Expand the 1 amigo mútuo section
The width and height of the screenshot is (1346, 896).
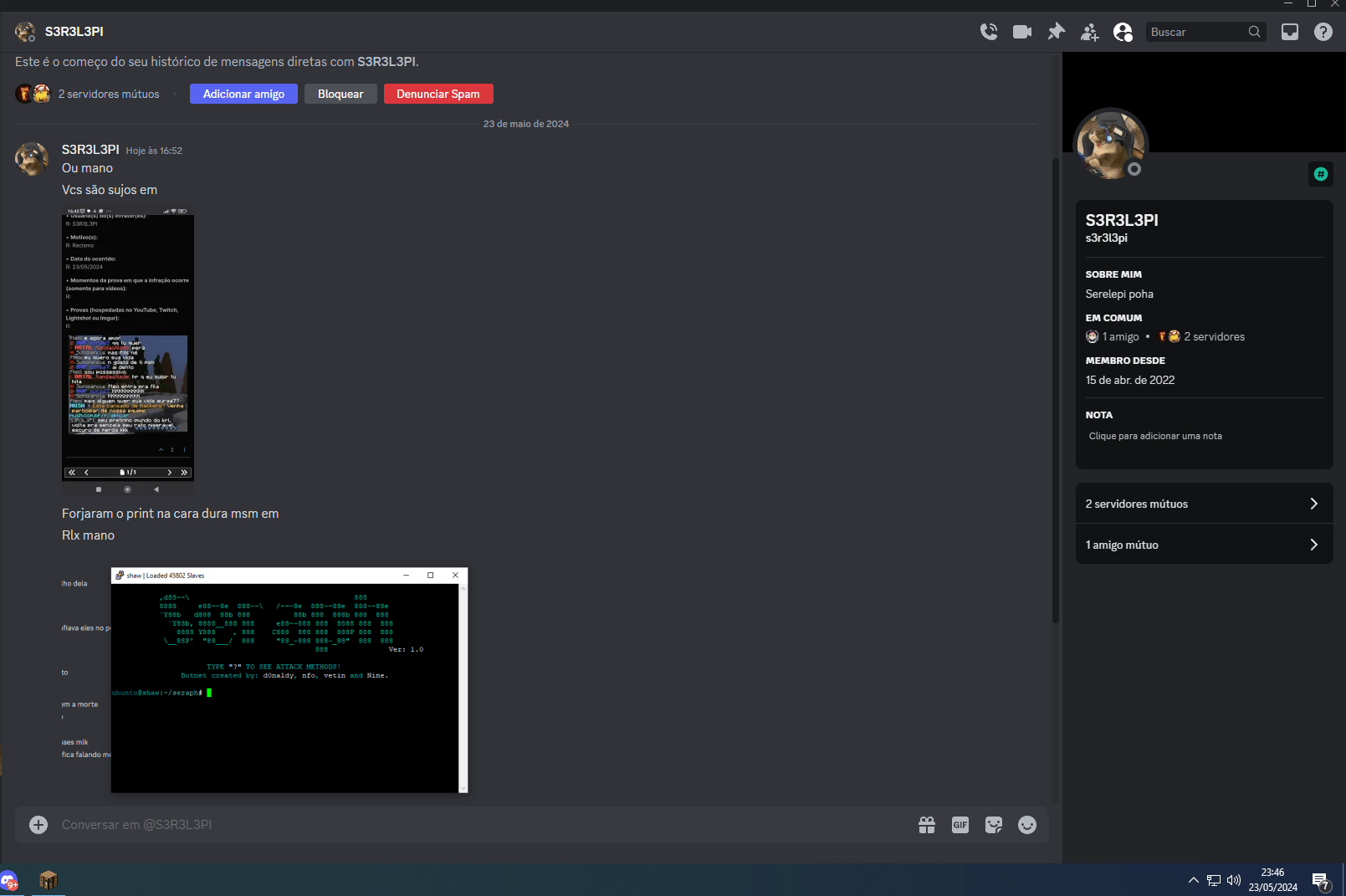click(x=1204, y=545)
